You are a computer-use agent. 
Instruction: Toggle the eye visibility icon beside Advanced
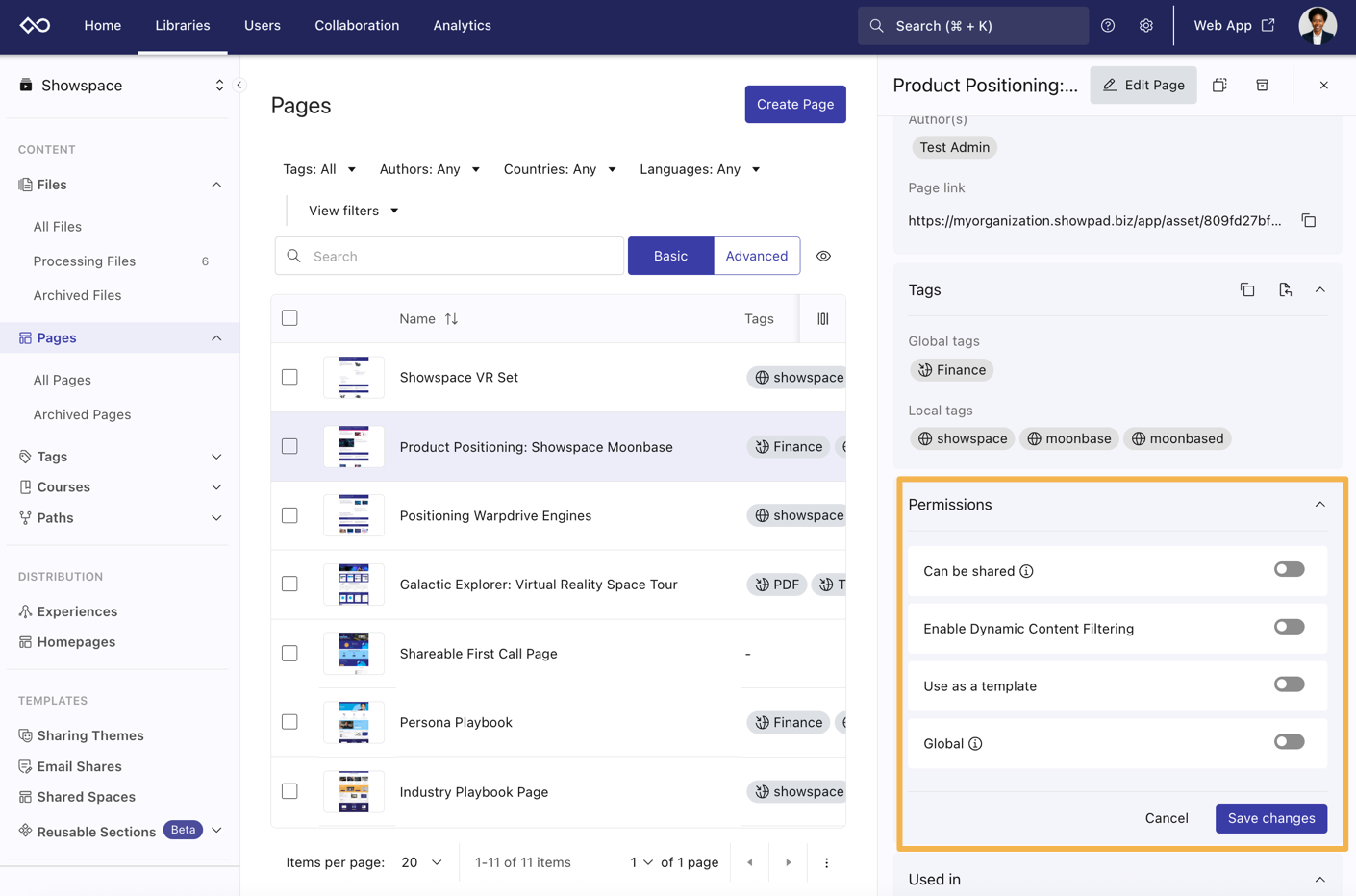click(x=823, y=257)
